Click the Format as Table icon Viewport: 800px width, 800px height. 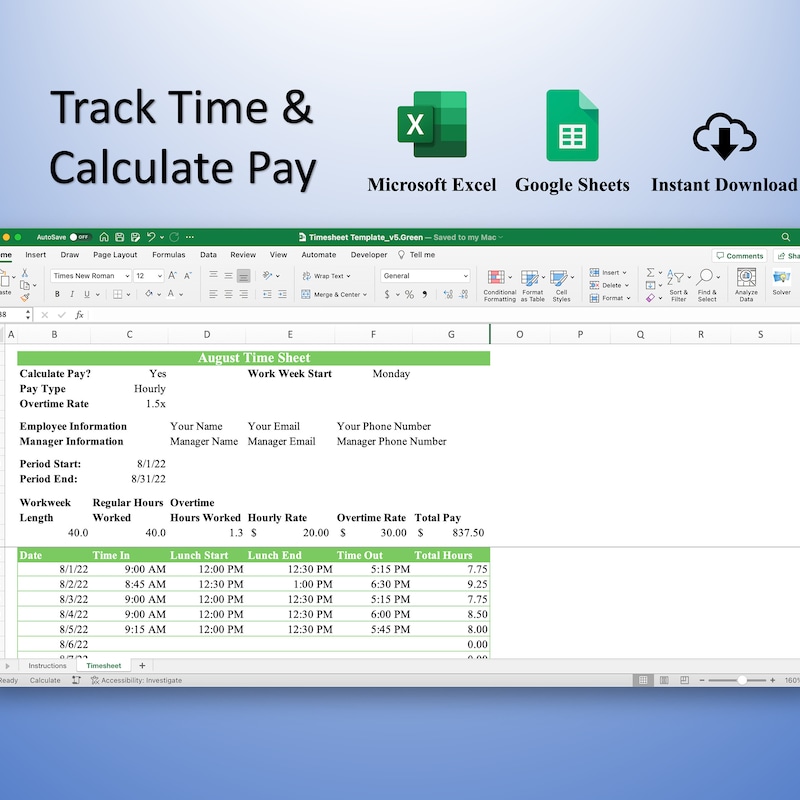point(529,278)
